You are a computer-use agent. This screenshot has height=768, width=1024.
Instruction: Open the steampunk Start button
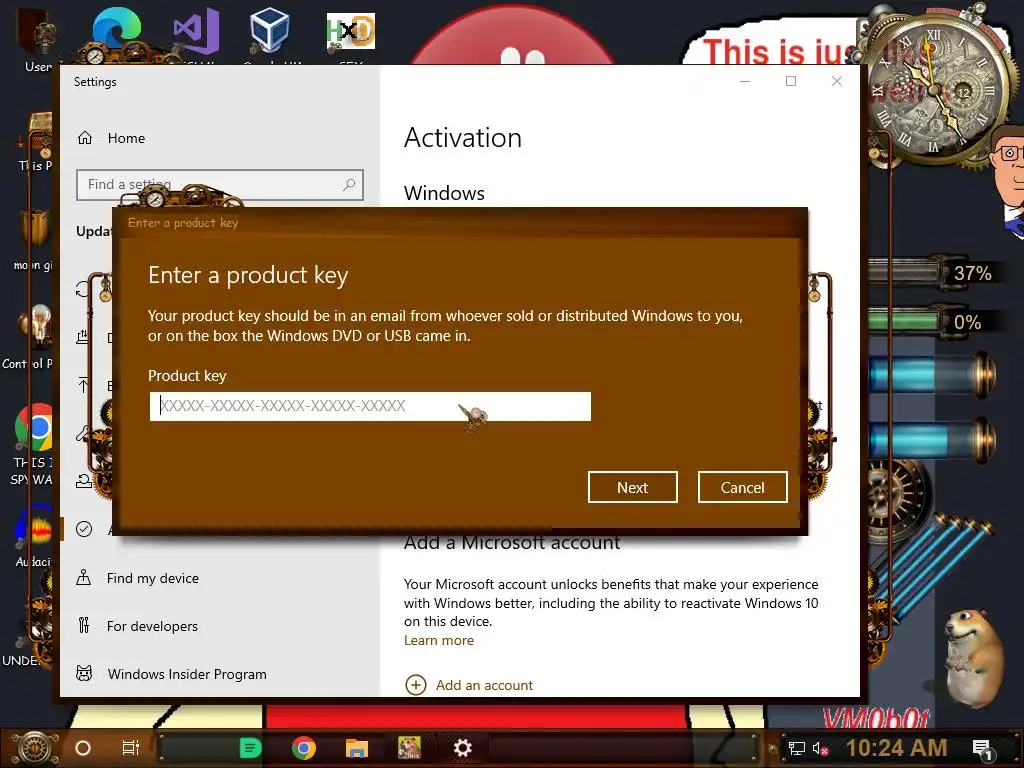coord(34,748)
